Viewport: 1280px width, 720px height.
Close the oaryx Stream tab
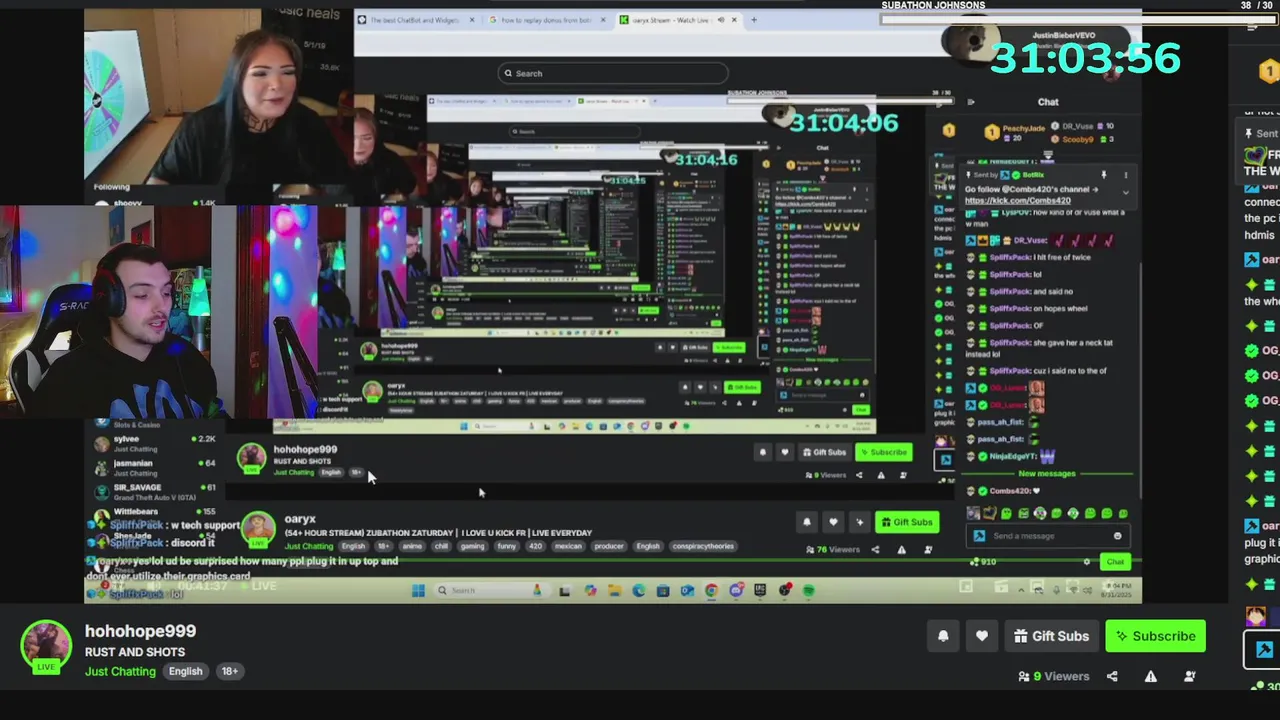pos(734,20)
